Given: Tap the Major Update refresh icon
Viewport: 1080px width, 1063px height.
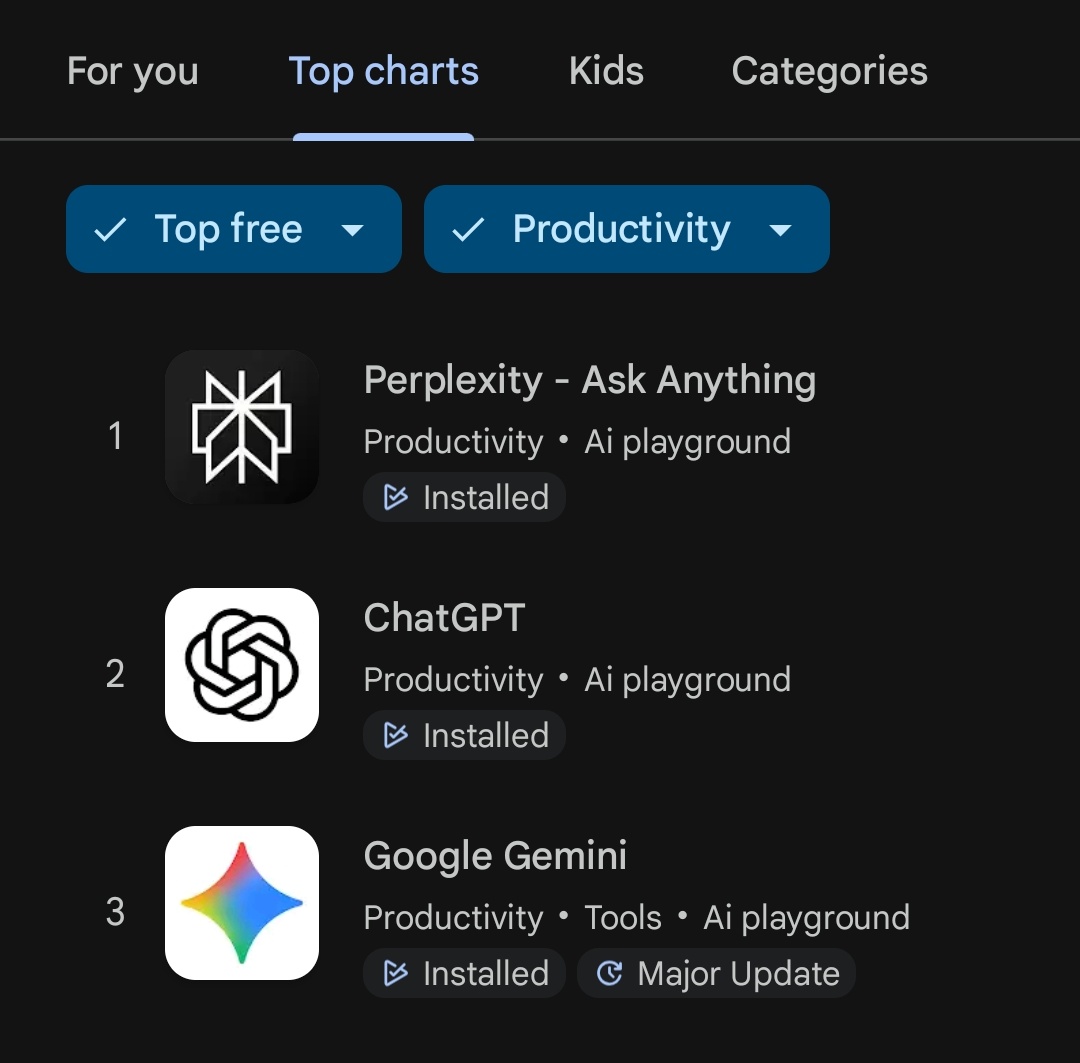Looking at the screenshot, I should (609, 974).
